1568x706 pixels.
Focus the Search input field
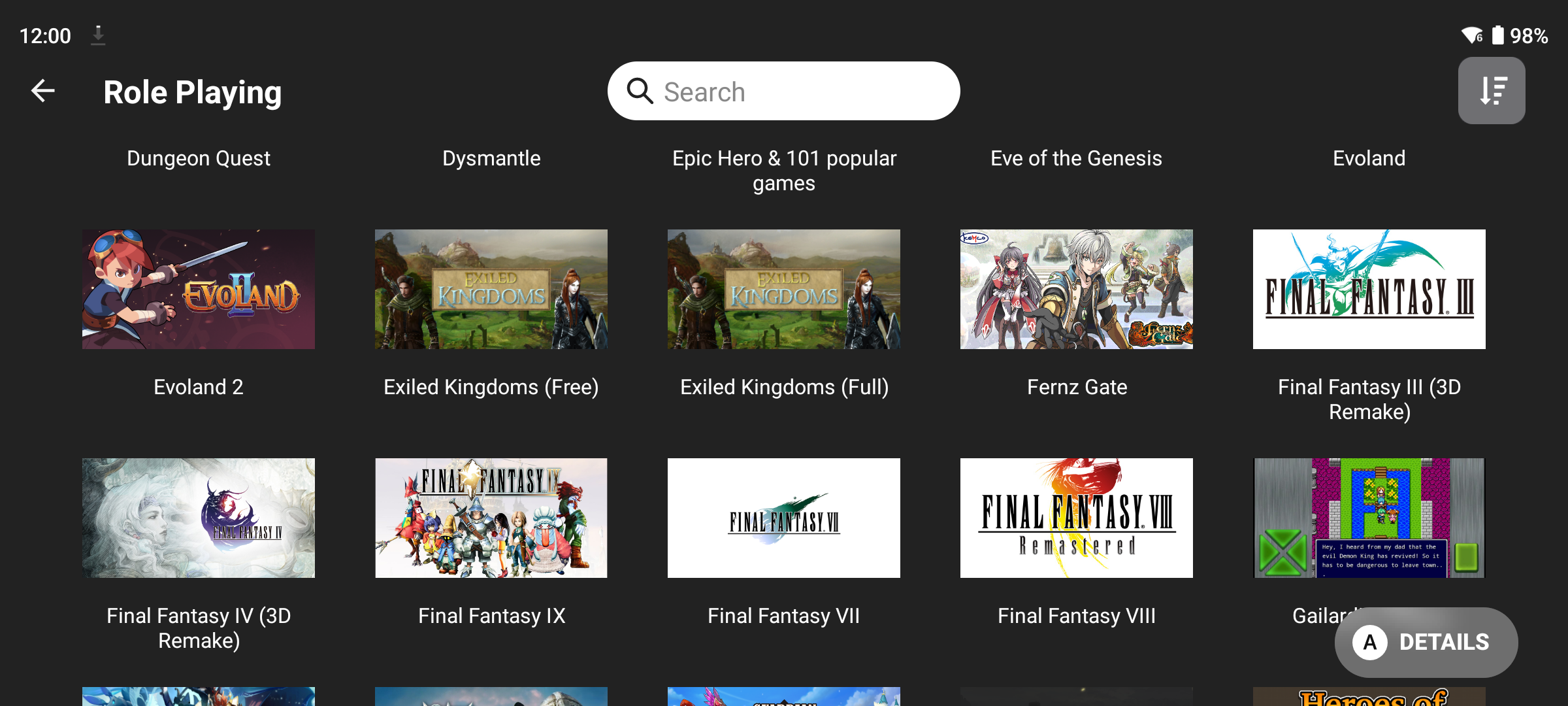tap(783, 91)
